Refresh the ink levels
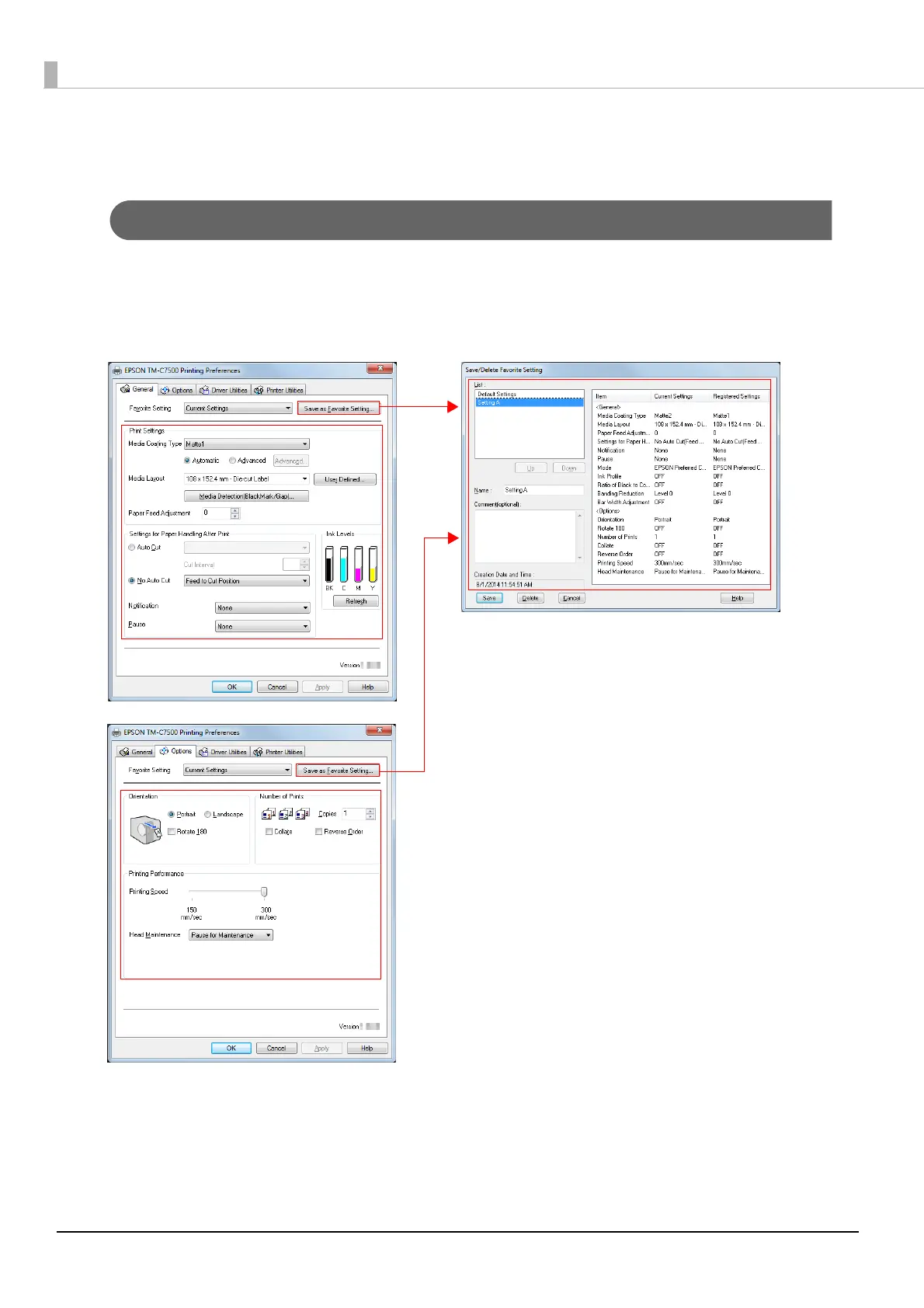Viewport: 924px width, 1308px height. point(356,601)
